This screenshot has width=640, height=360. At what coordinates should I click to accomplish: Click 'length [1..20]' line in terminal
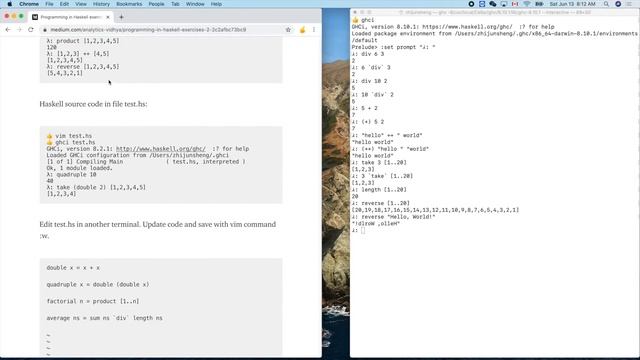coord(379,190)
